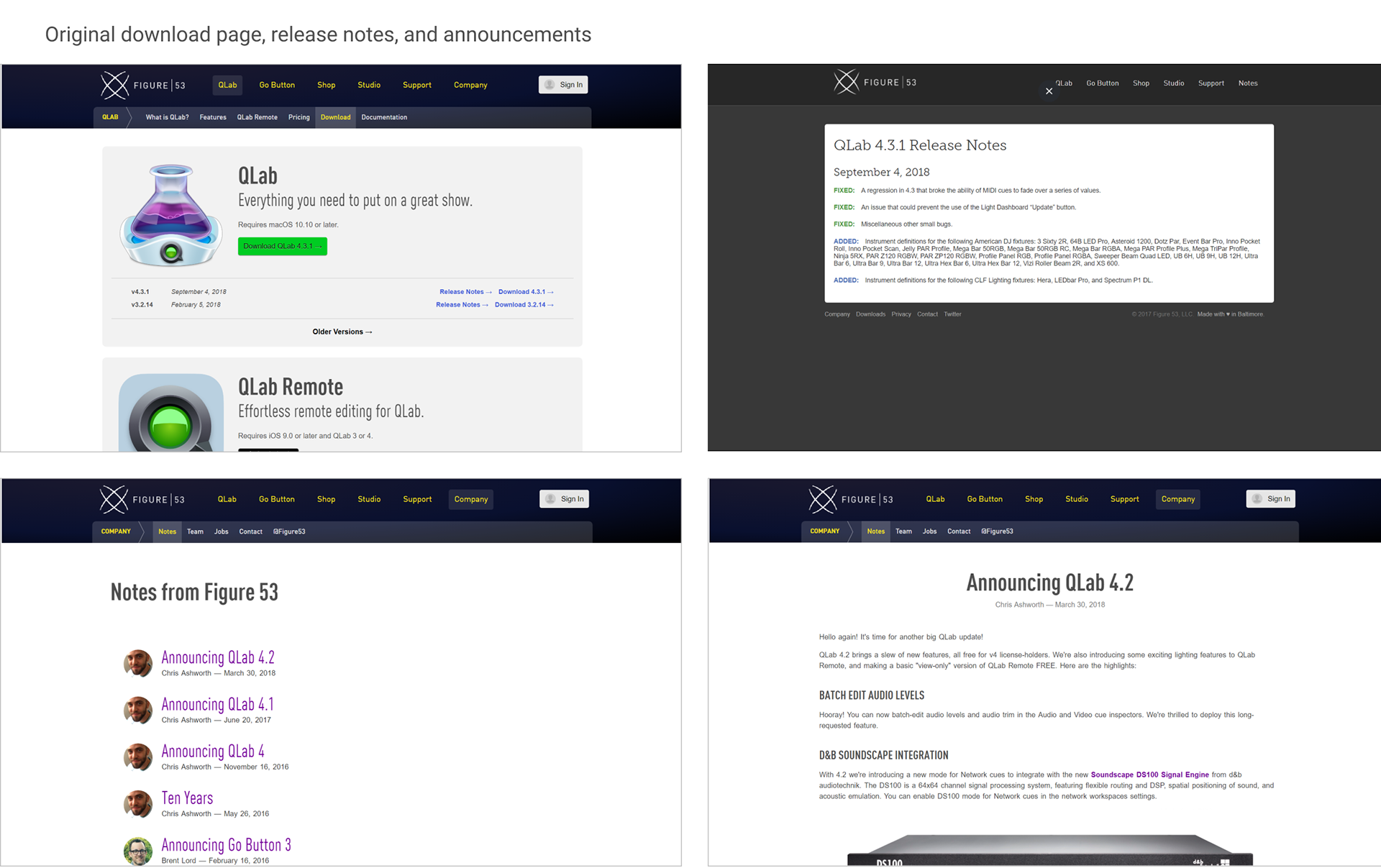Click 'BATCH EDIT AUDIO LEVELS' heading
The height and width of the screenshot is (868, 1381).
(x=871, y=695)
